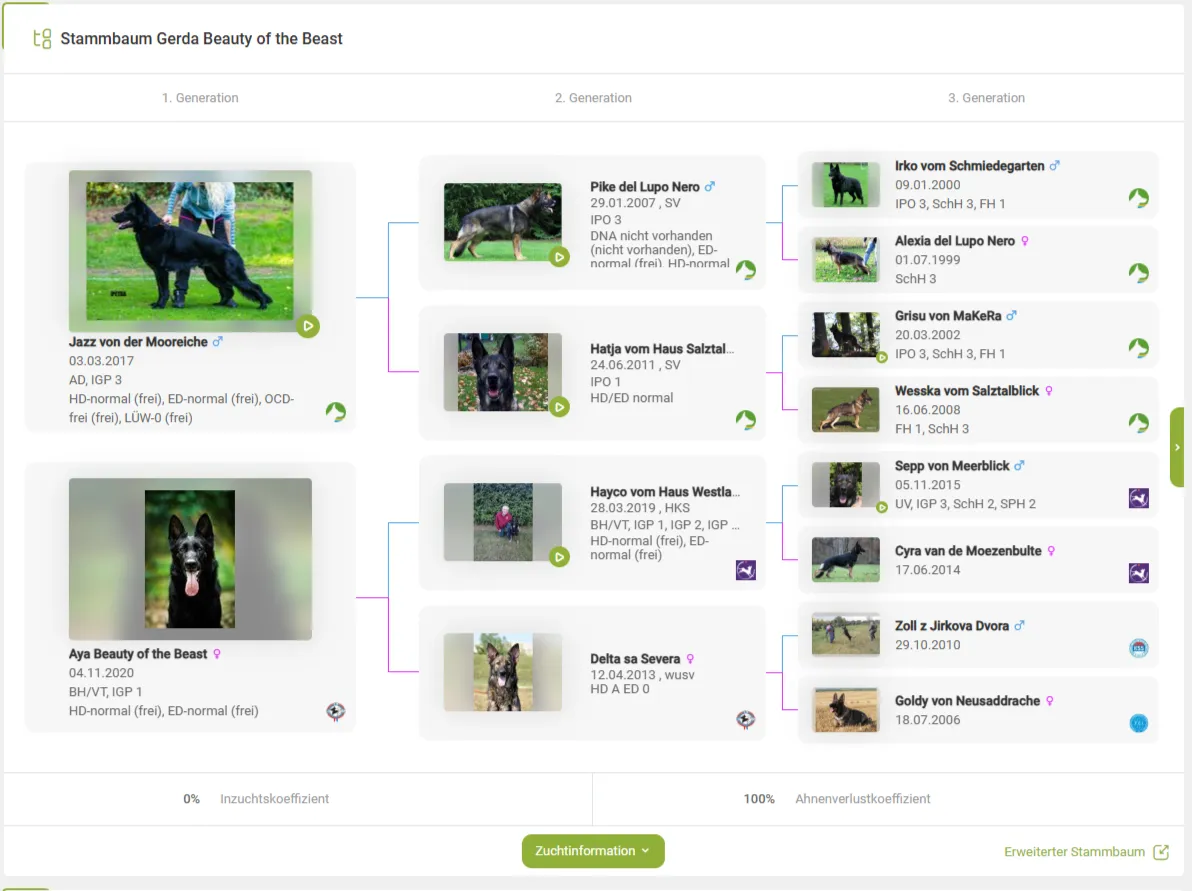Click play icon on Pike del Lupo Nero photo
This screenshot has width=1192, height=891.
tap(559, 257)
